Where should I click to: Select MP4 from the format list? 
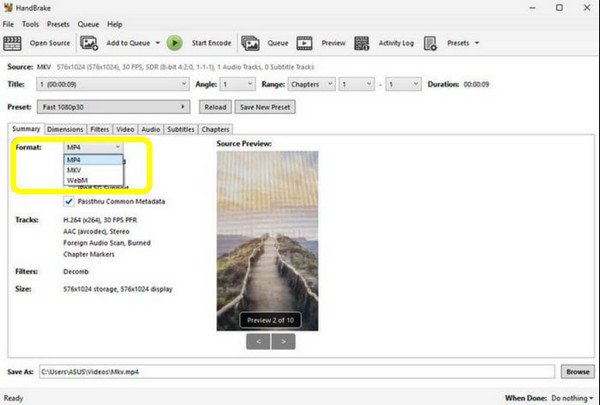[x=93, y=160]
